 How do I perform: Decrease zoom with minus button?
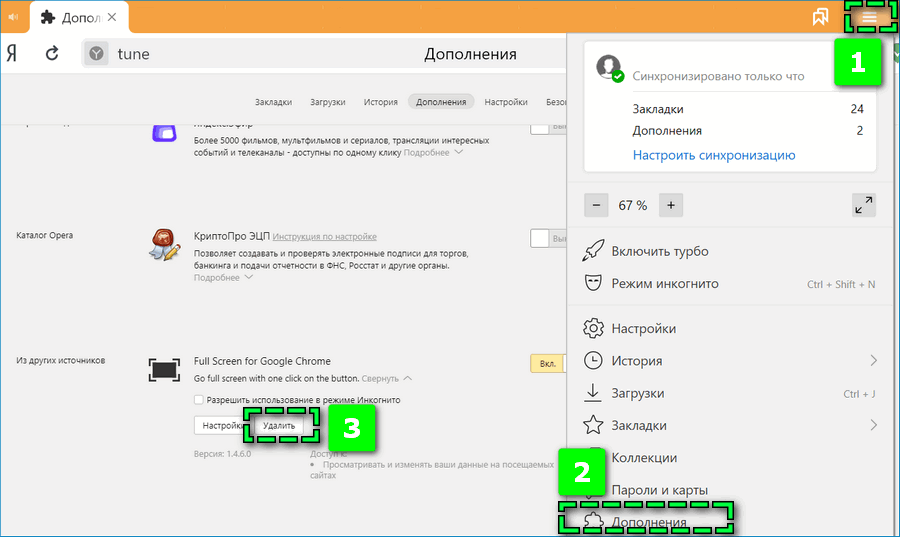coord(596,205)
